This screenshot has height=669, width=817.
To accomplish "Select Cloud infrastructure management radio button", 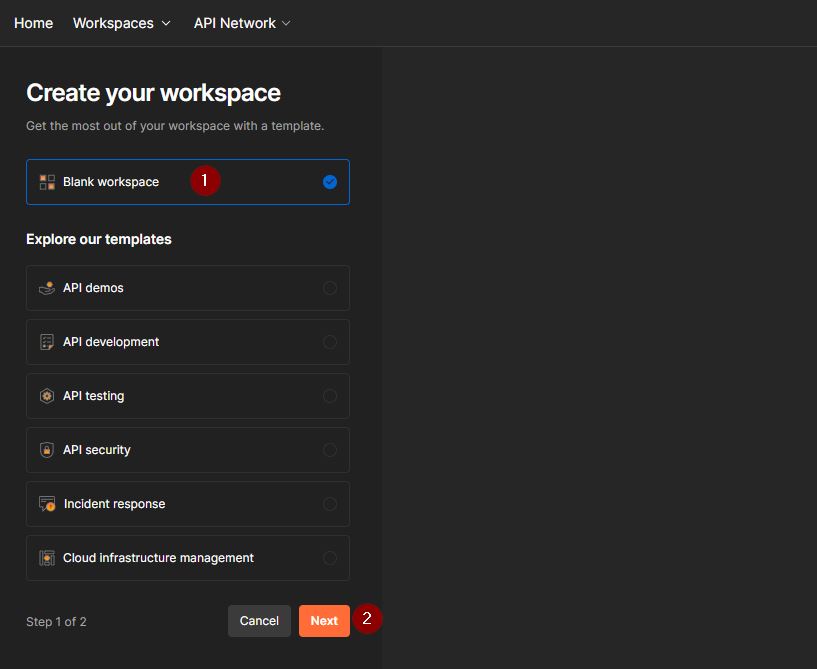I will pos(330,558).
